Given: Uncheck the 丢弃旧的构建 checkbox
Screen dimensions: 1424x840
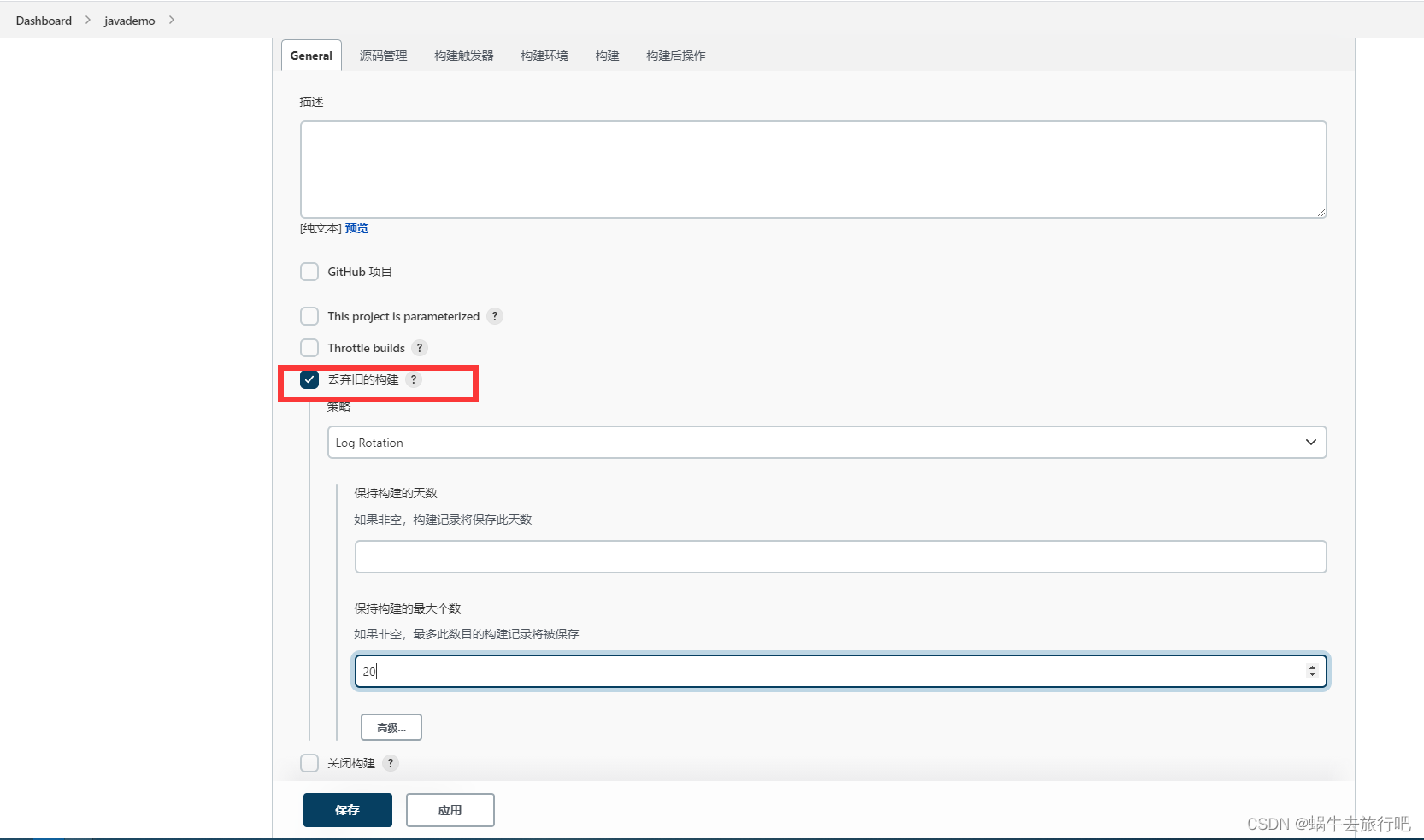Looking at the screenshot, I should point(309,379).
